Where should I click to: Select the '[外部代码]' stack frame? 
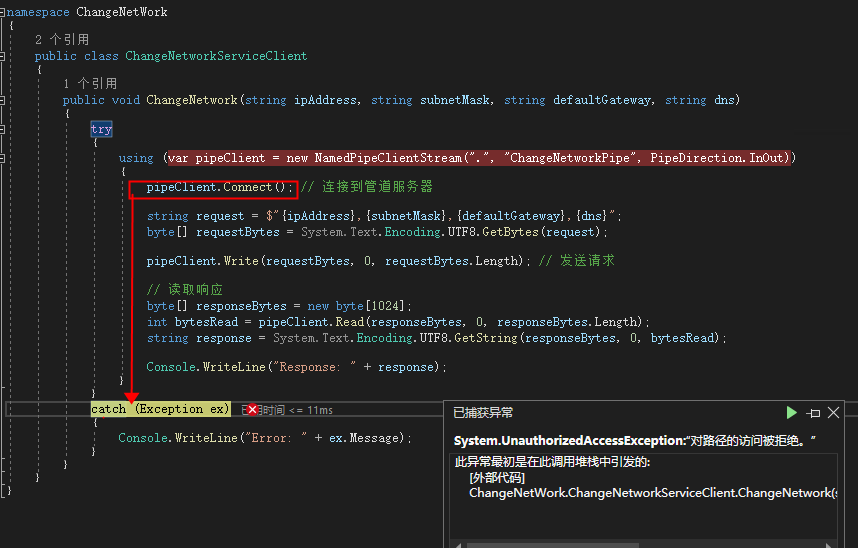[497, 478]
